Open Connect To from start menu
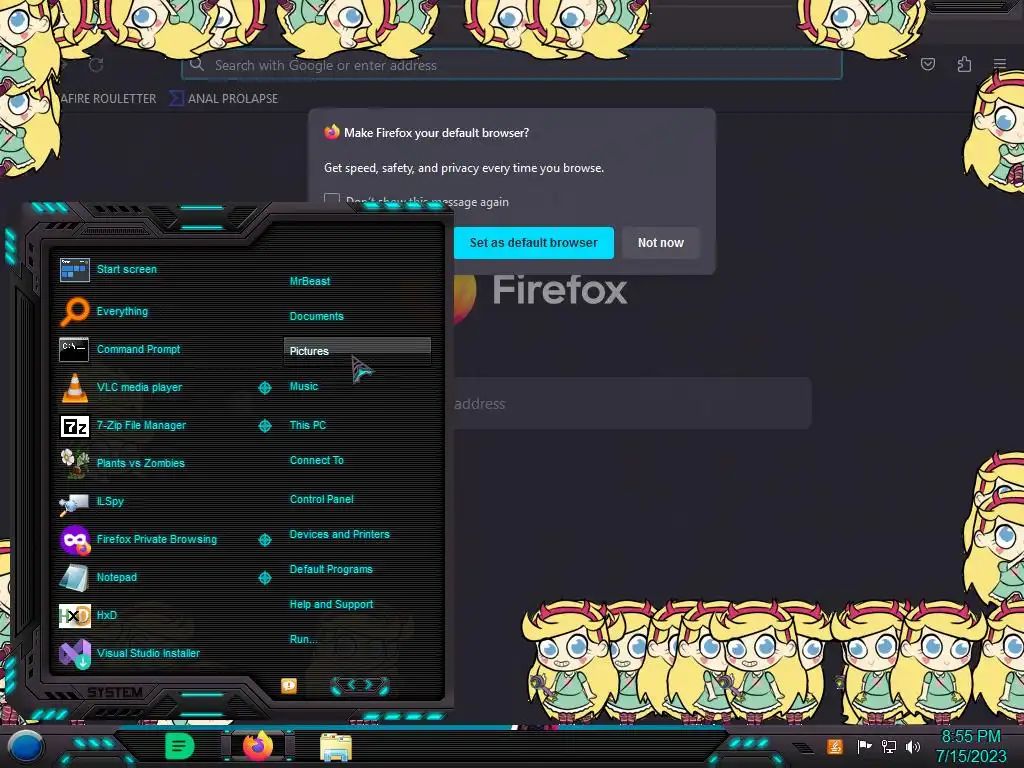Viewport: 1024px width, 768px height. pyautogui.click(x=317, y=460)
